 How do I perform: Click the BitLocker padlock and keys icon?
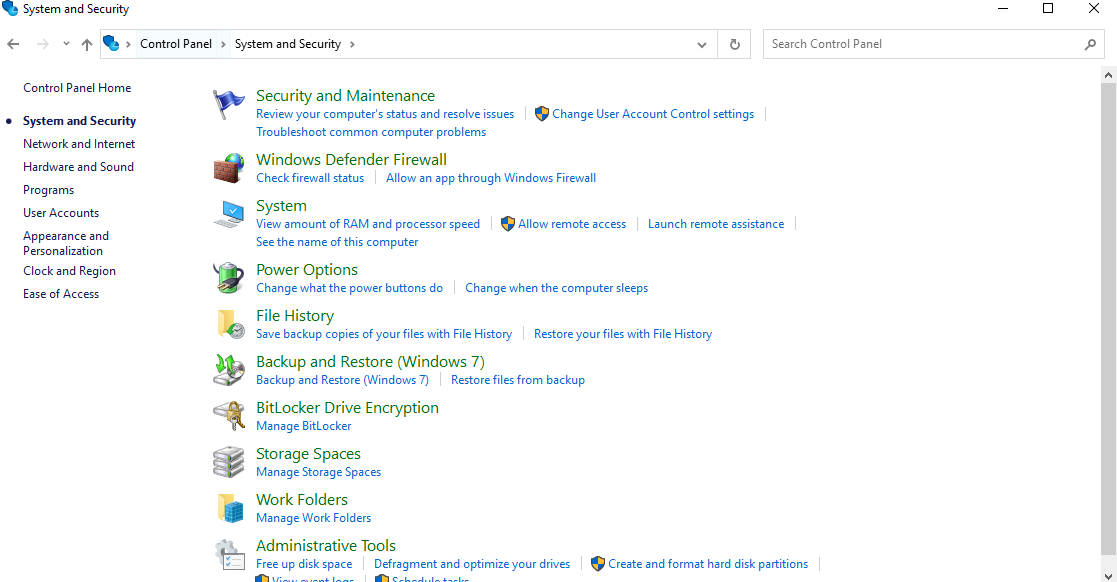click(x=229, y=416)
